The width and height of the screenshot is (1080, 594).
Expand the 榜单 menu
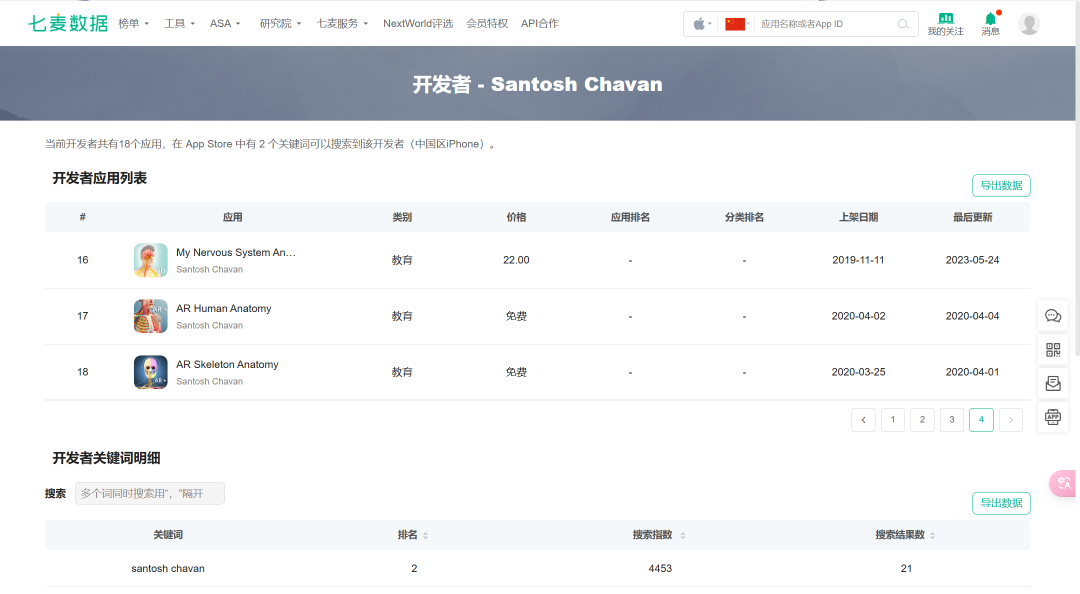click(133, 23)
